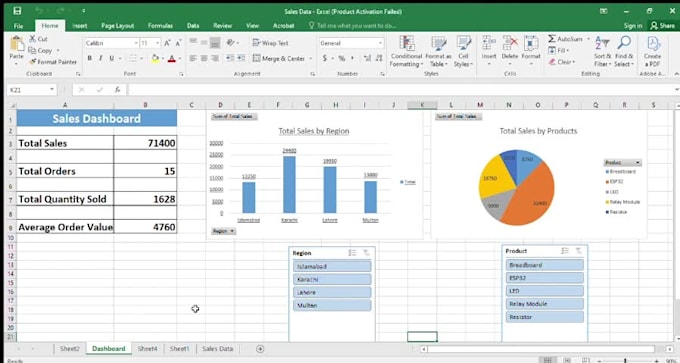The image size is (680, 363).
Task: Open the Sales Data sheet tab
Action: pos(218,349)
